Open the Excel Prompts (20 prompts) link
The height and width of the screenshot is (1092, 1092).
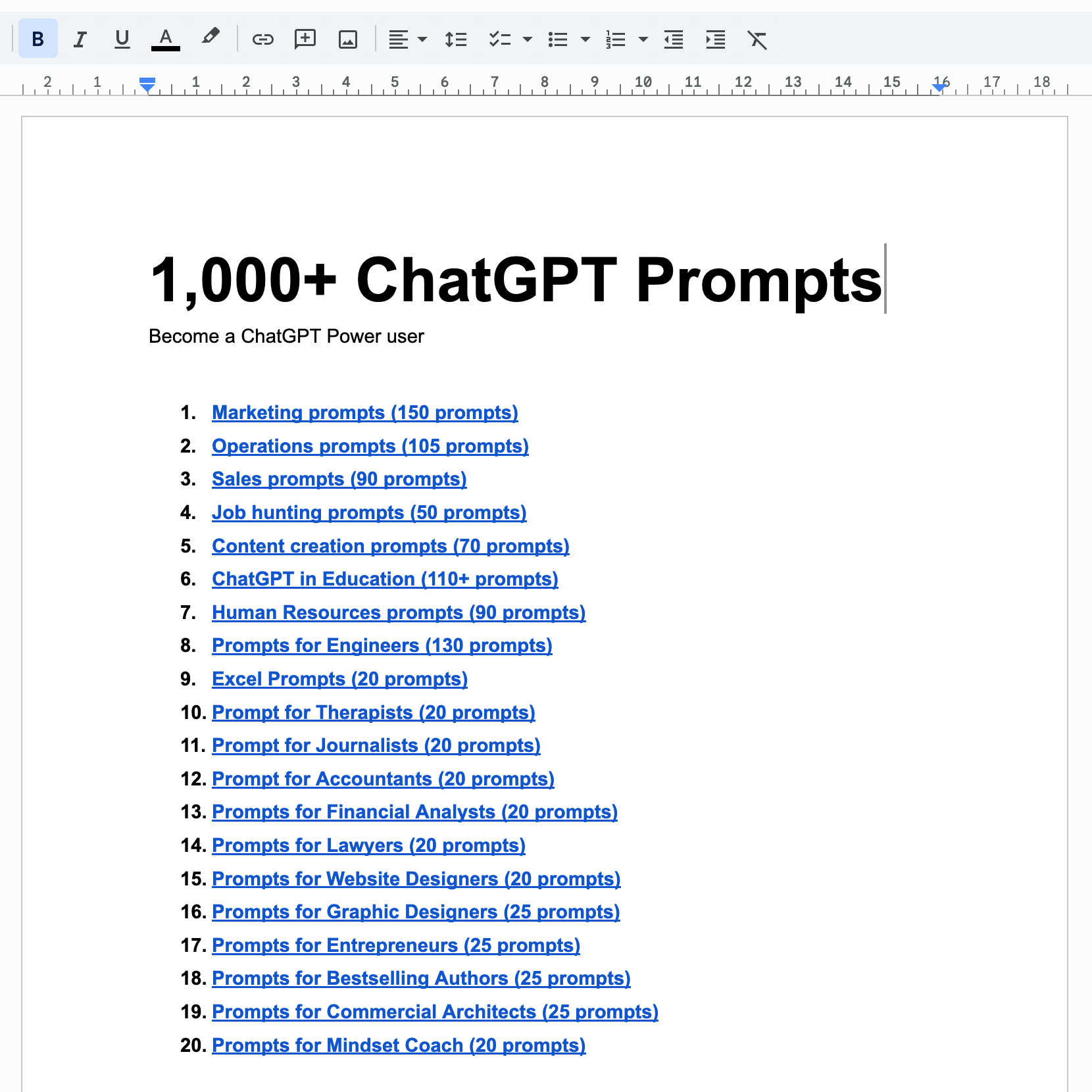pos(339,679)
